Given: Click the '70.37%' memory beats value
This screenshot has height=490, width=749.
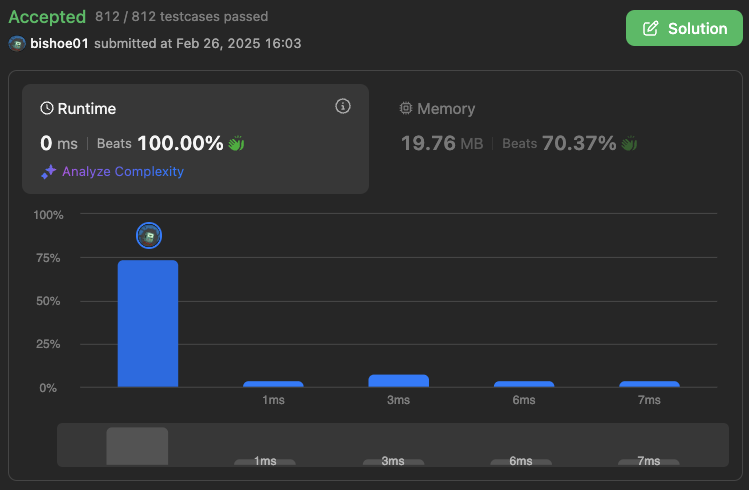Looking at the screenshot, I should 579,143.
